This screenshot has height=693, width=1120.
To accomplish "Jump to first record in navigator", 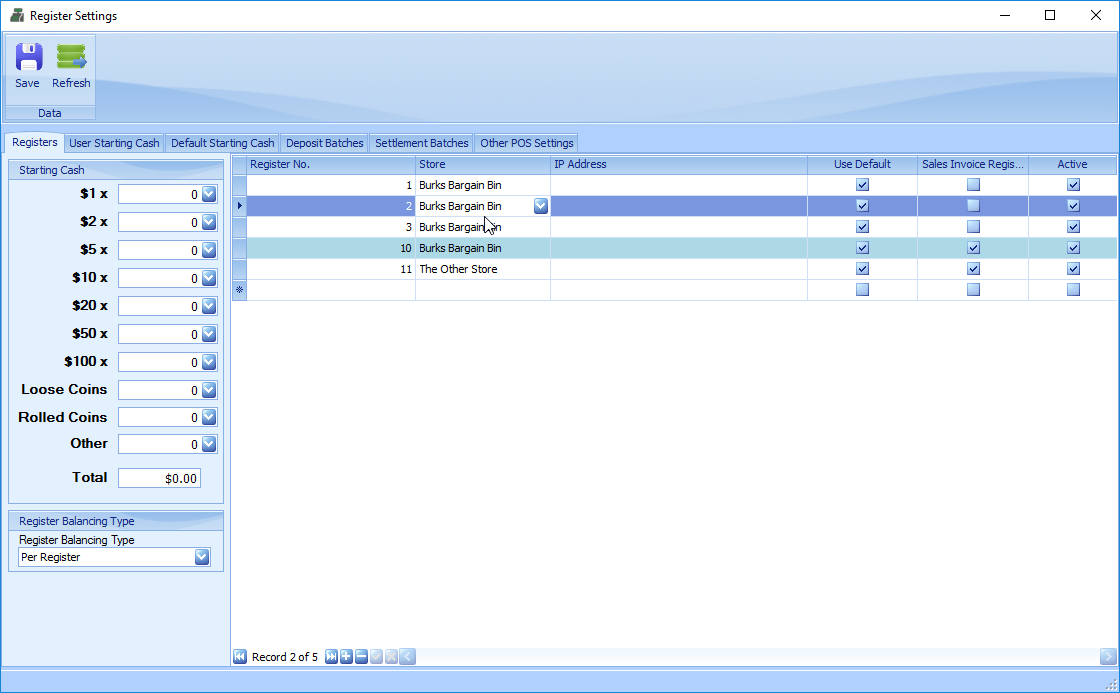I will 240,657.
